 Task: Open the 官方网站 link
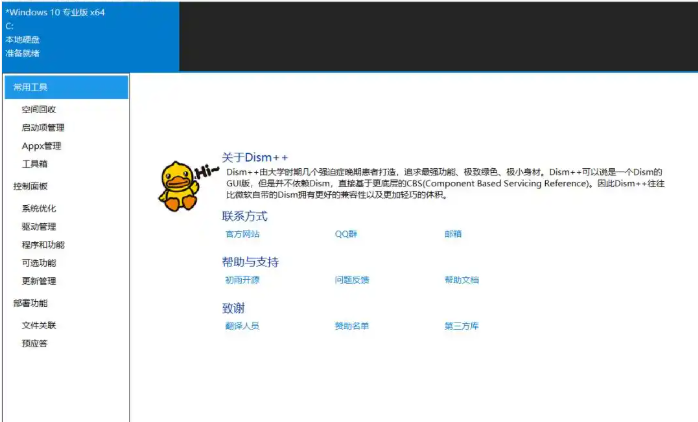(x=242, y=234)
